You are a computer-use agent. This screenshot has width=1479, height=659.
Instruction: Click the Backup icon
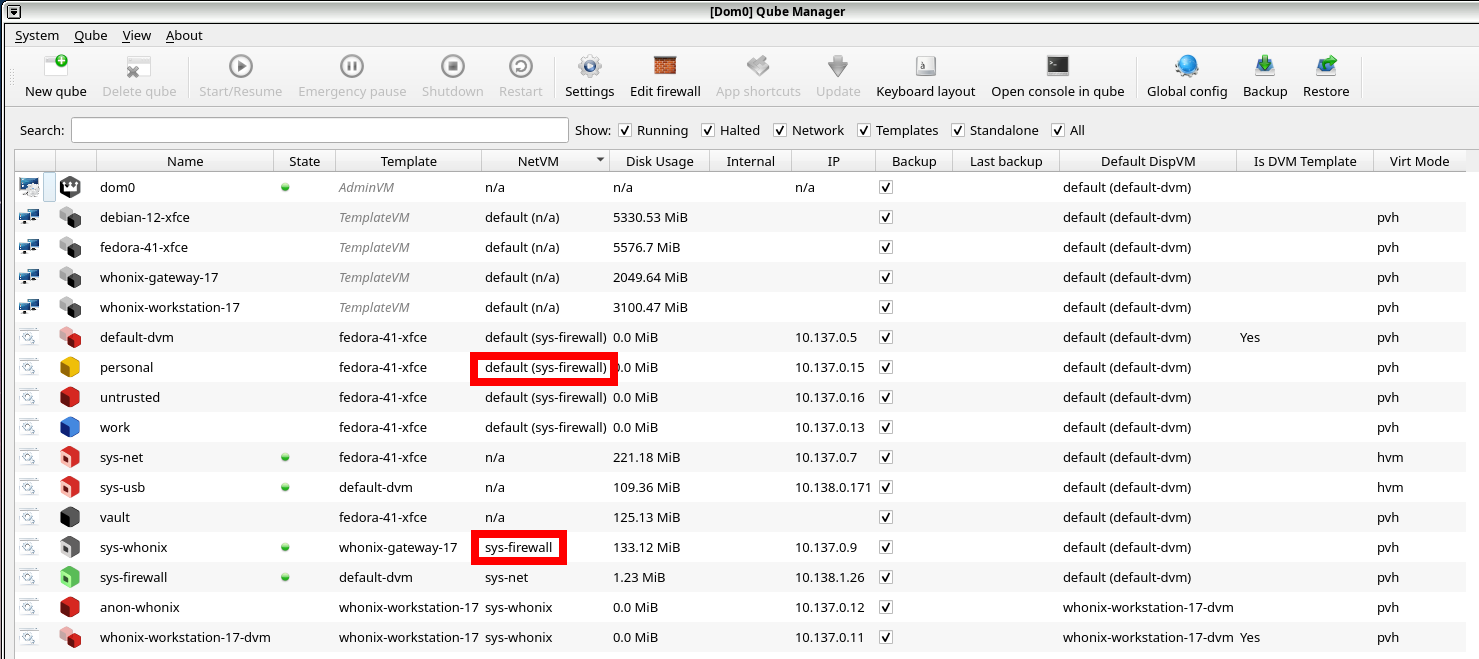pyautogui.click(x=1265, y=67)
